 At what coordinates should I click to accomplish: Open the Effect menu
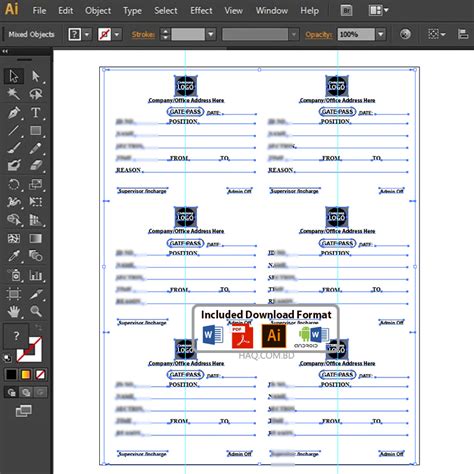pyautogui.click(x=201, y=11)
